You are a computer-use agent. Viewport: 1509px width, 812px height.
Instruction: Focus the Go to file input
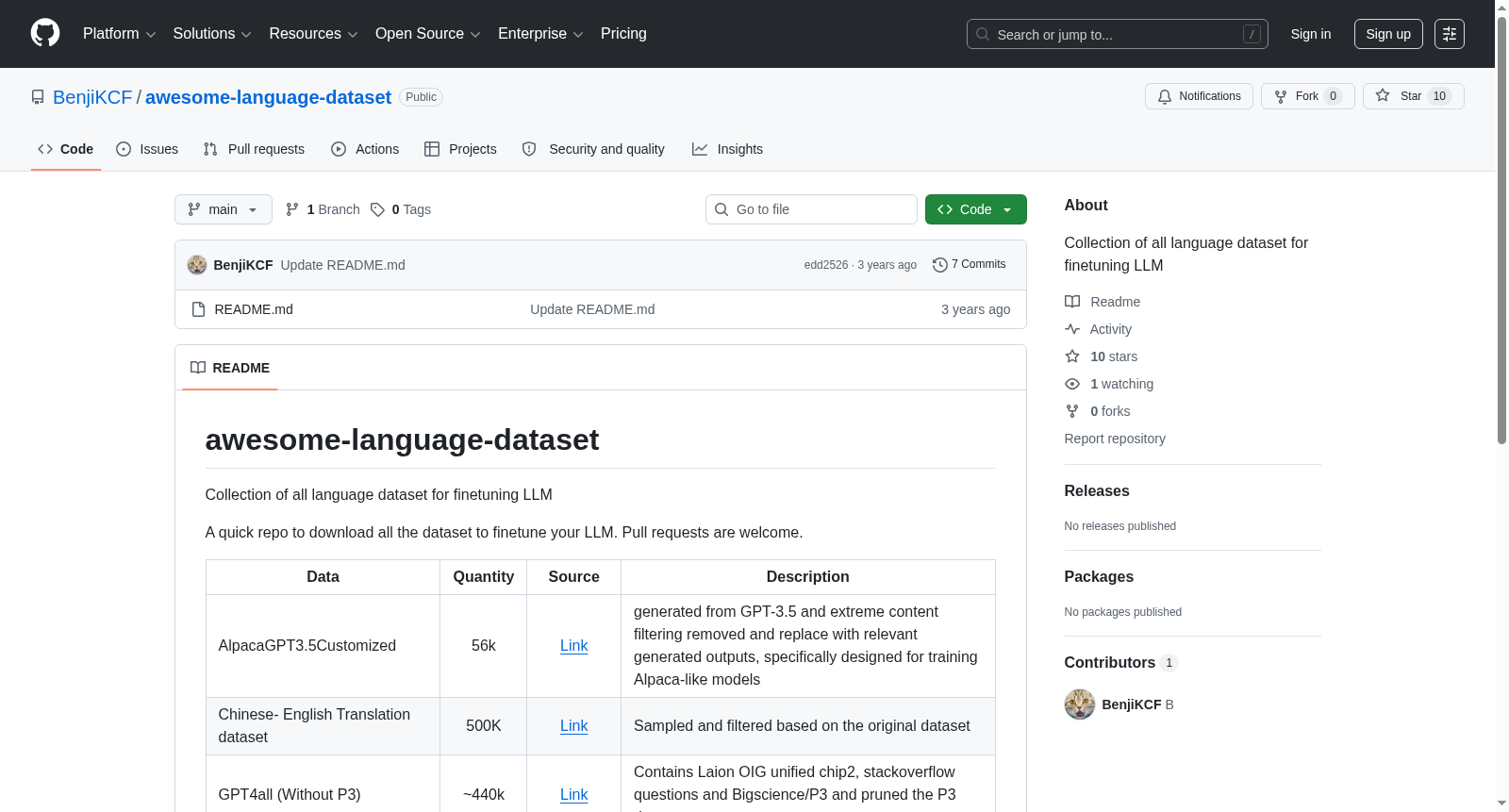coord(811,209)
